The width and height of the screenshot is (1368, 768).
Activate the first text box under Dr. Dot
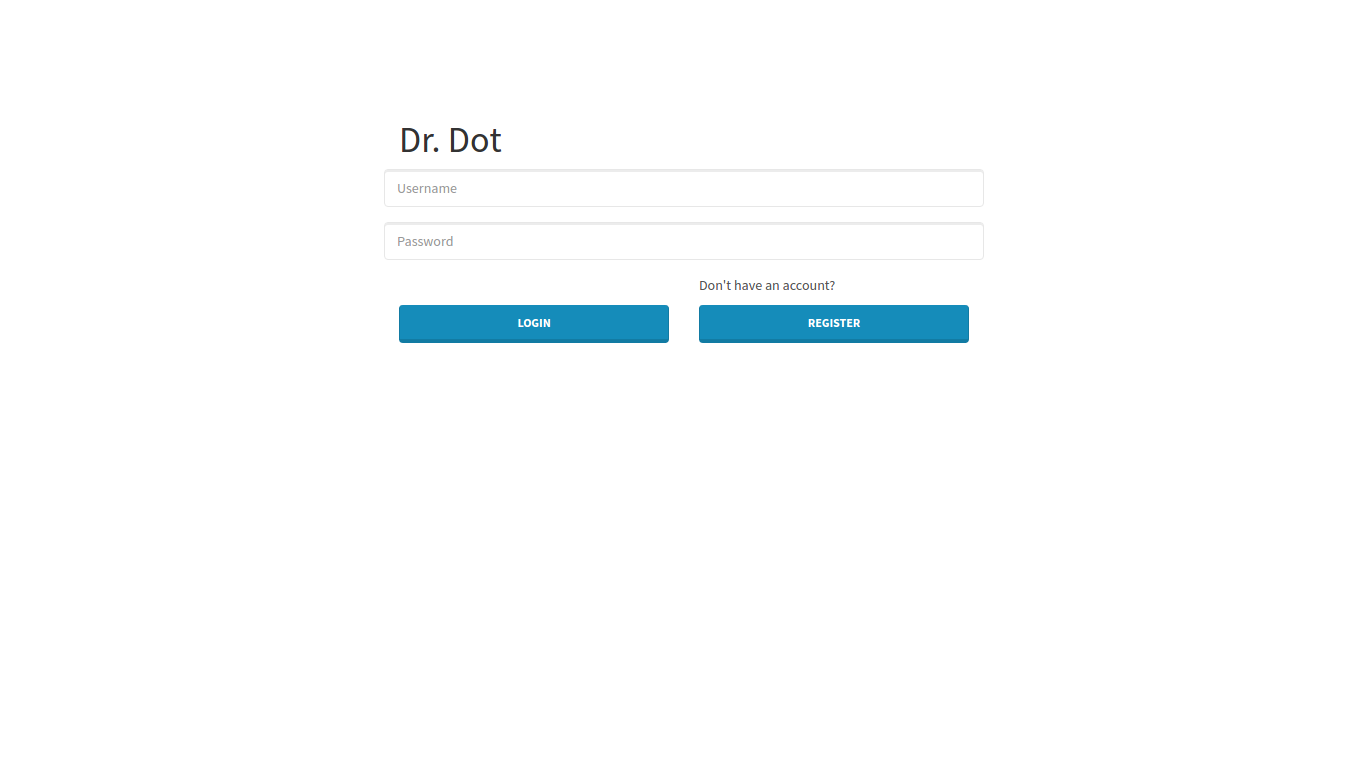tap(684, 188)
